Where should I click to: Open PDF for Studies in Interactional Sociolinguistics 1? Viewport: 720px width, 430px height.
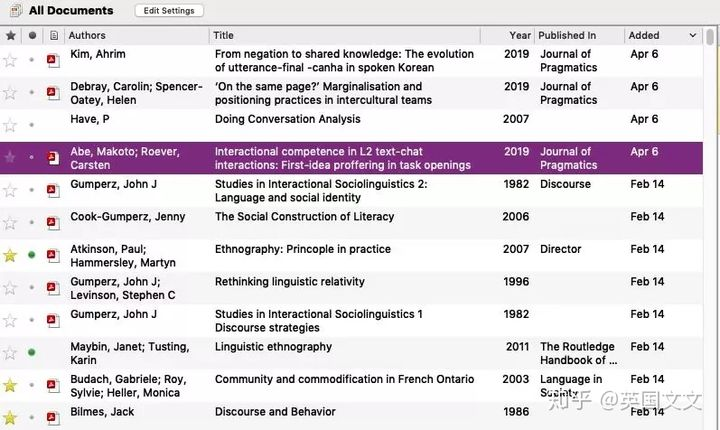pyautogui.click(x=53, y=321)
